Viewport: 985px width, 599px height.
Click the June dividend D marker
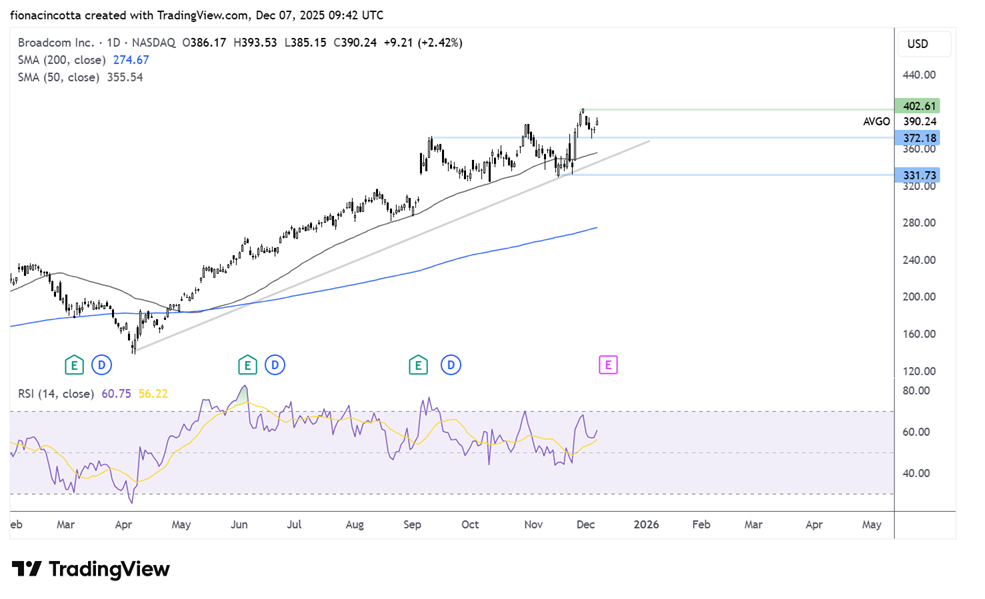[275, 365]
